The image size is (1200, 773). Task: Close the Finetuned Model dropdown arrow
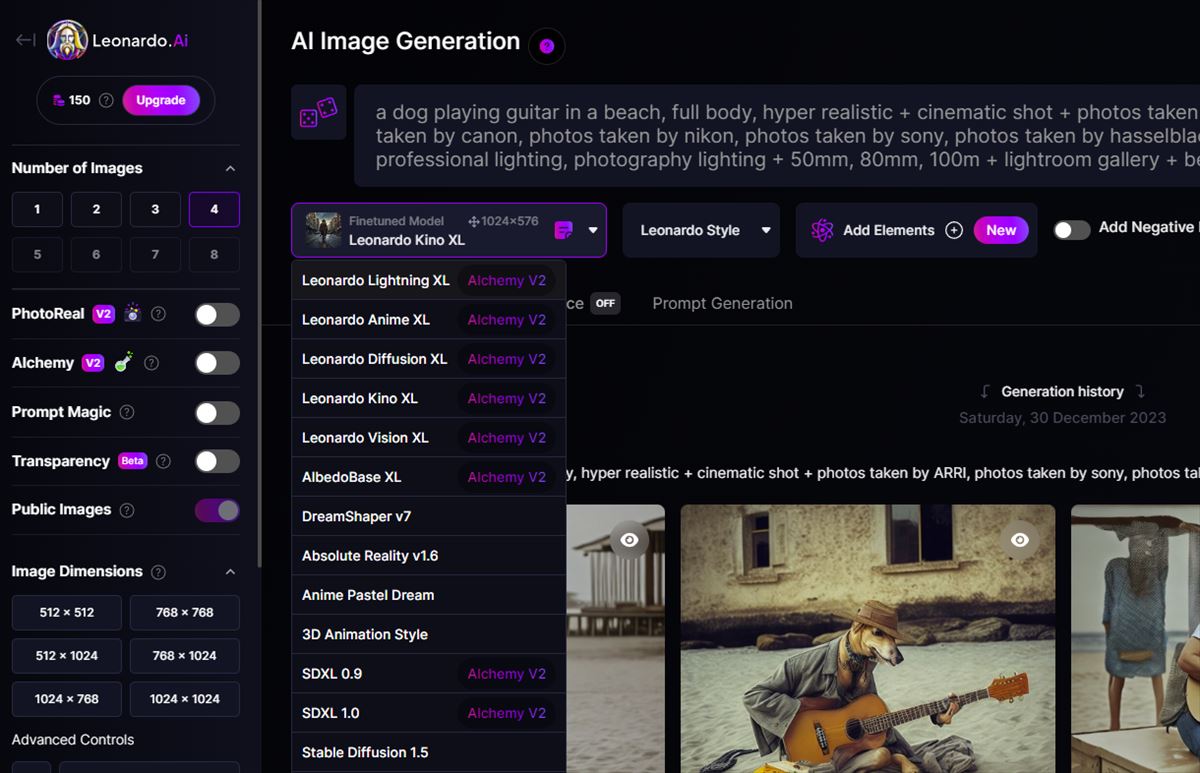tap(593, 230)
